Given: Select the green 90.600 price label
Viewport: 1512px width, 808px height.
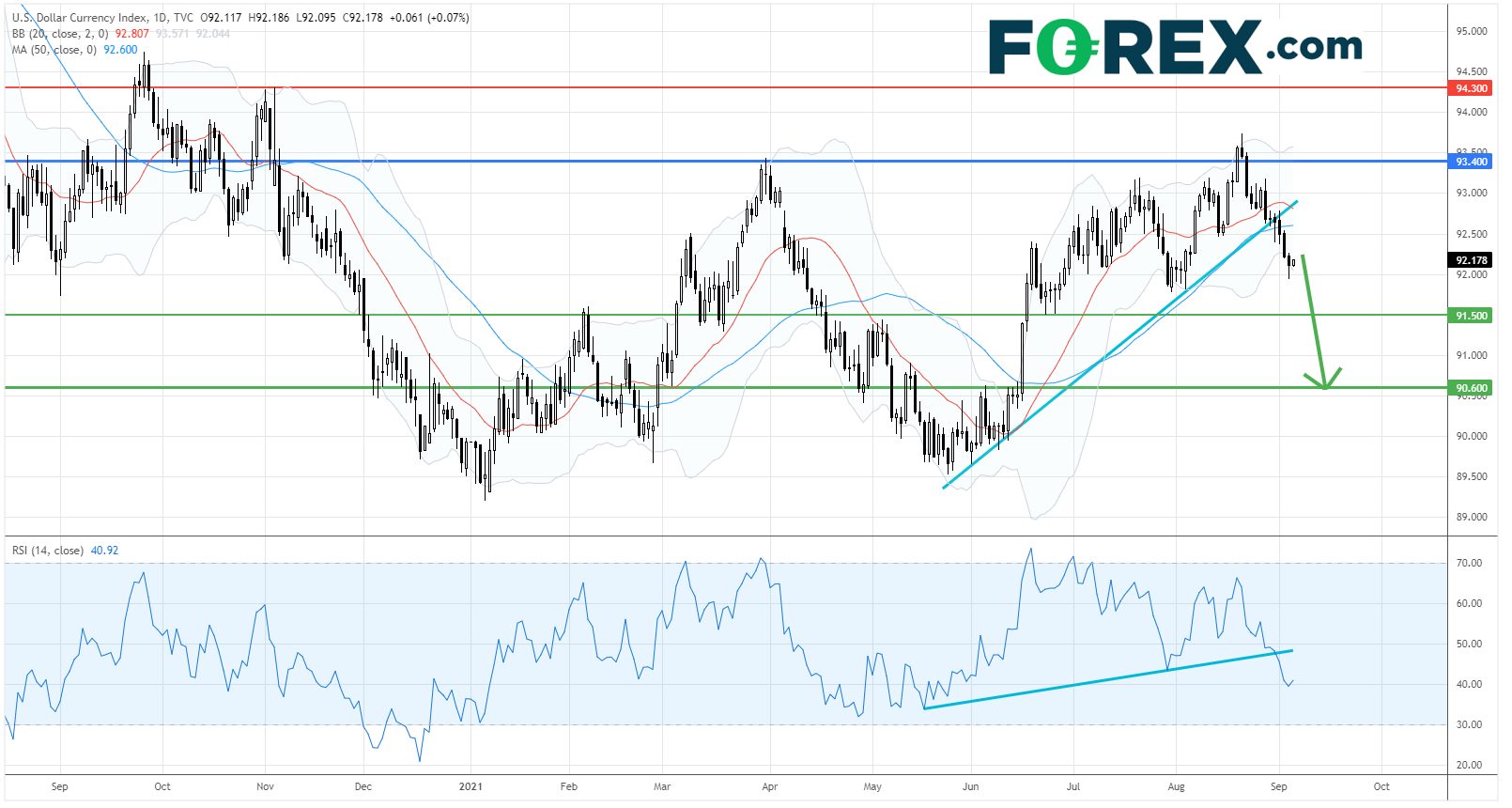Looking at the screenshot, I should (x=1471, y=388).
